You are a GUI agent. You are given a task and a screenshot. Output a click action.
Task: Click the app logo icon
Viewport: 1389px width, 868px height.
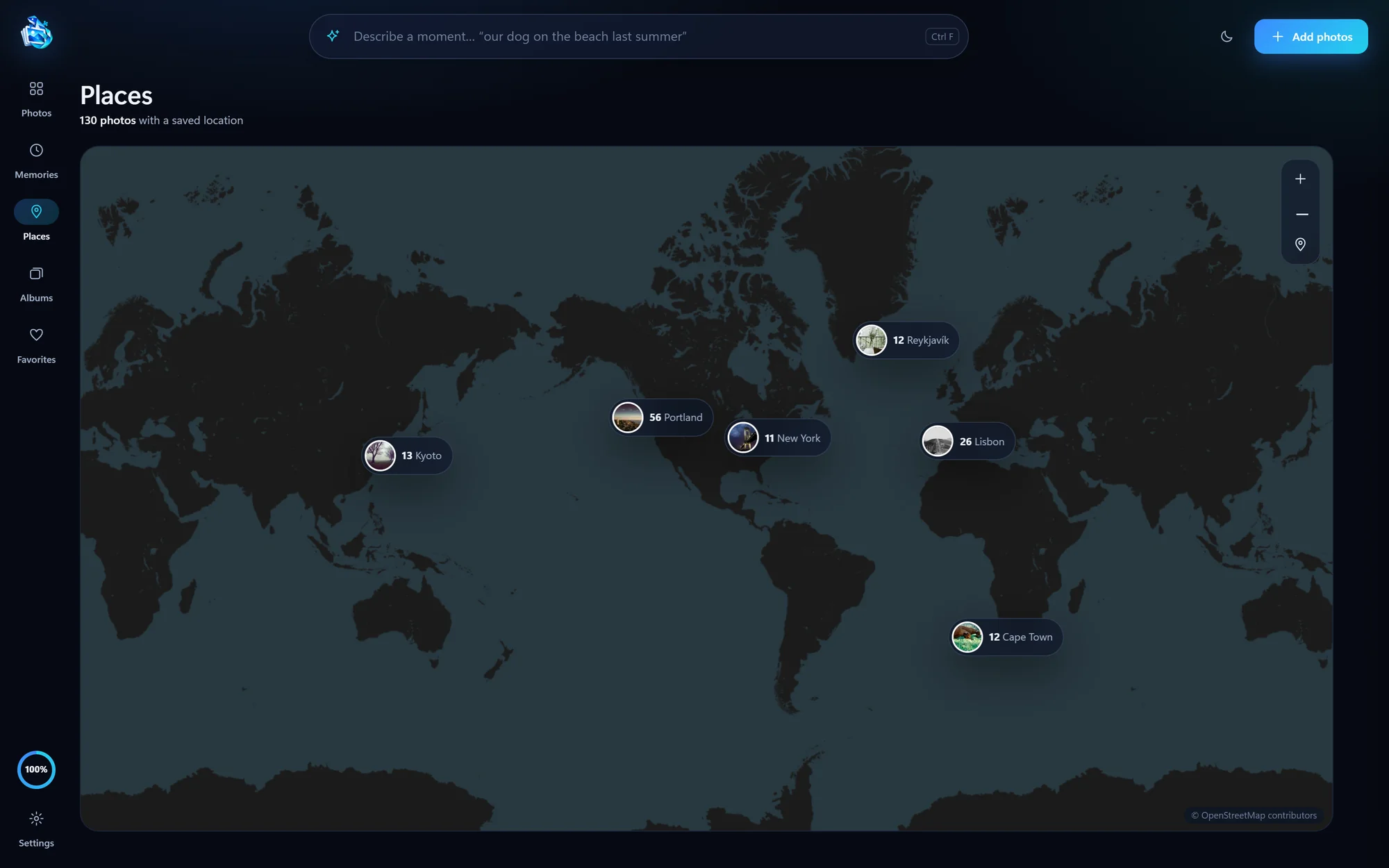click(x=36, y=33)
